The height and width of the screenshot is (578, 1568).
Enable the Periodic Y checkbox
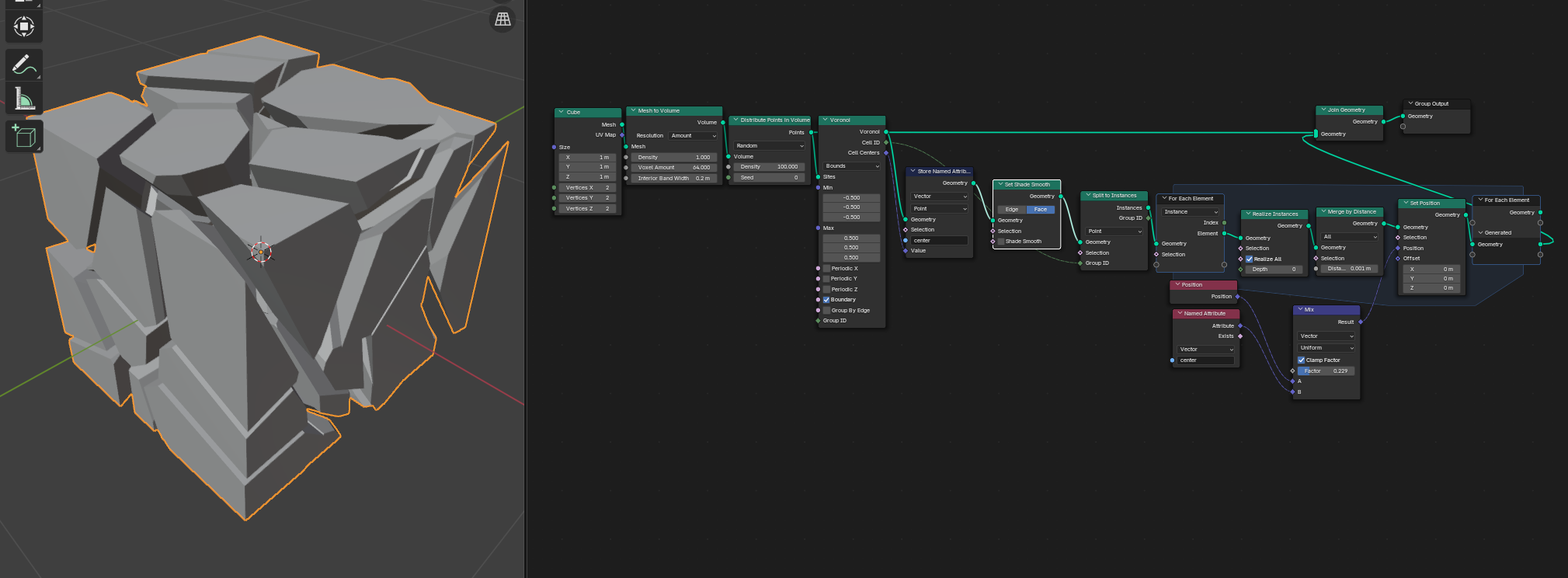tap(826, 279)
